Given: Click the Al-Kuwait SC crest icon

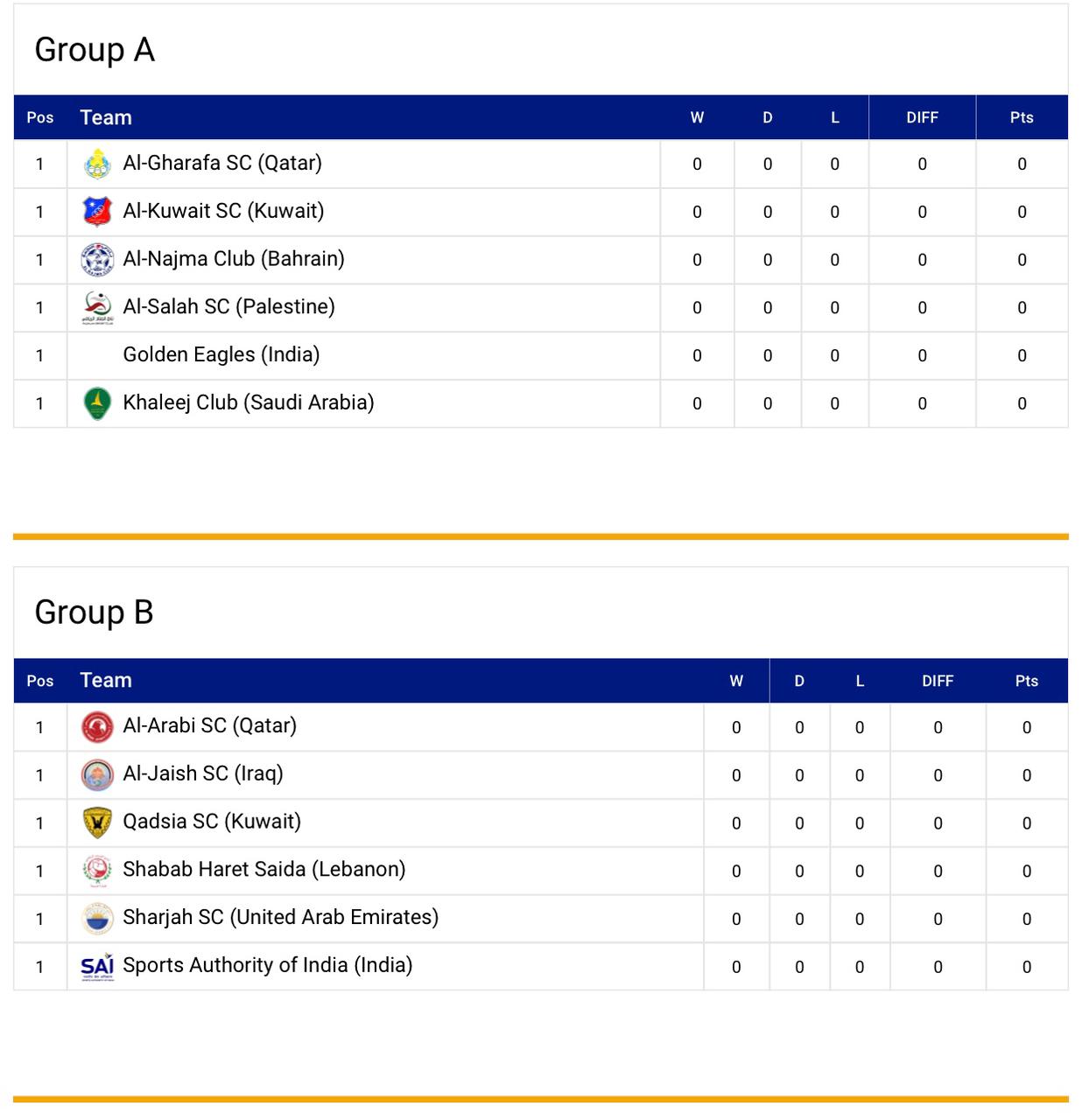Looking at the screenshot, I should point(97,212).
